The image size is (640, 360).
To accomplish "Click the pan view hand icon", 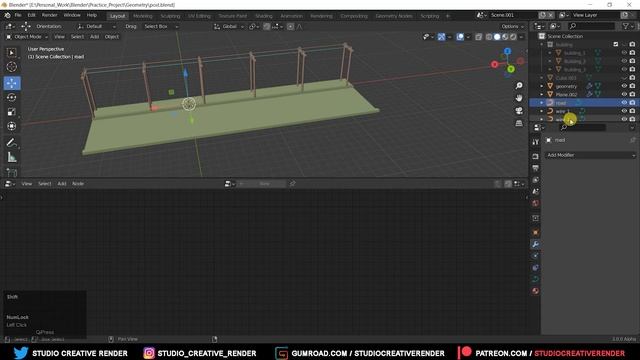I will (519, 98).
